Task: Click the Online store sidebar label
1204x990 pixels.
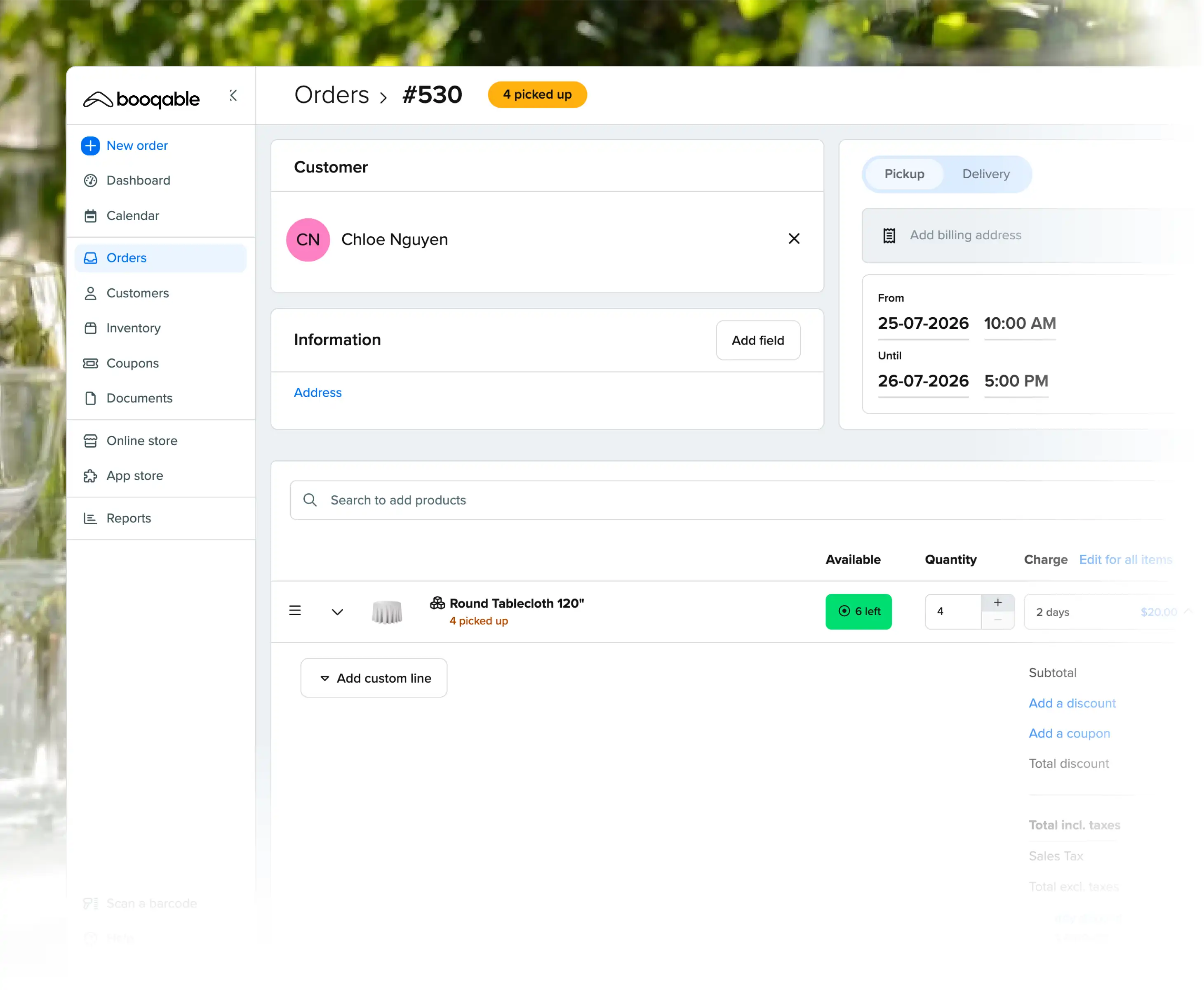Action: 142,441
